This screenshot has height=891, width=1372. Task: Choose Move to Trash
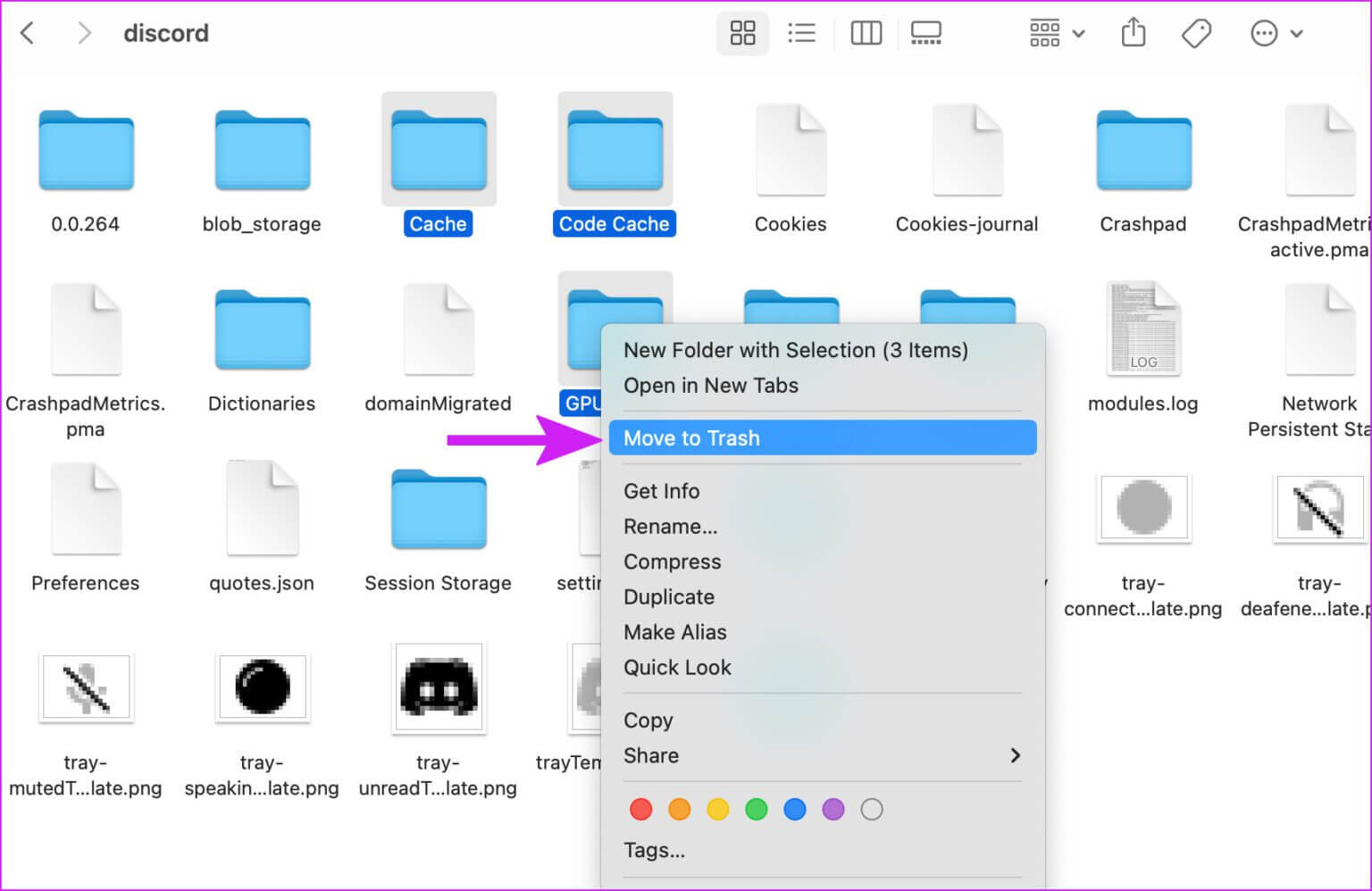822,438
